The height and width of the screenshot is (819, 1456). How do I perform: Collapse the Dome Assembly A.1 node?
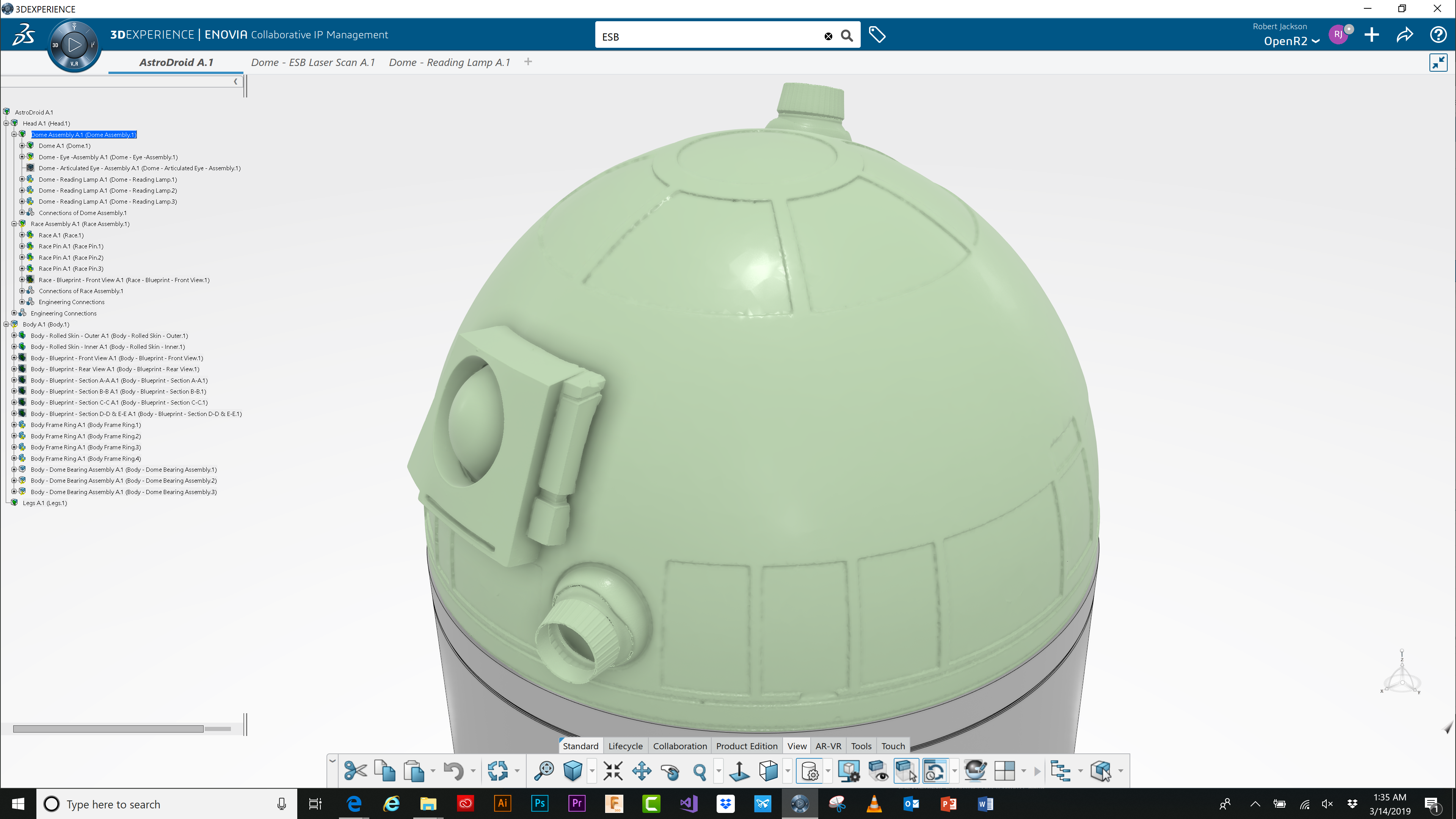coord(14,135)
